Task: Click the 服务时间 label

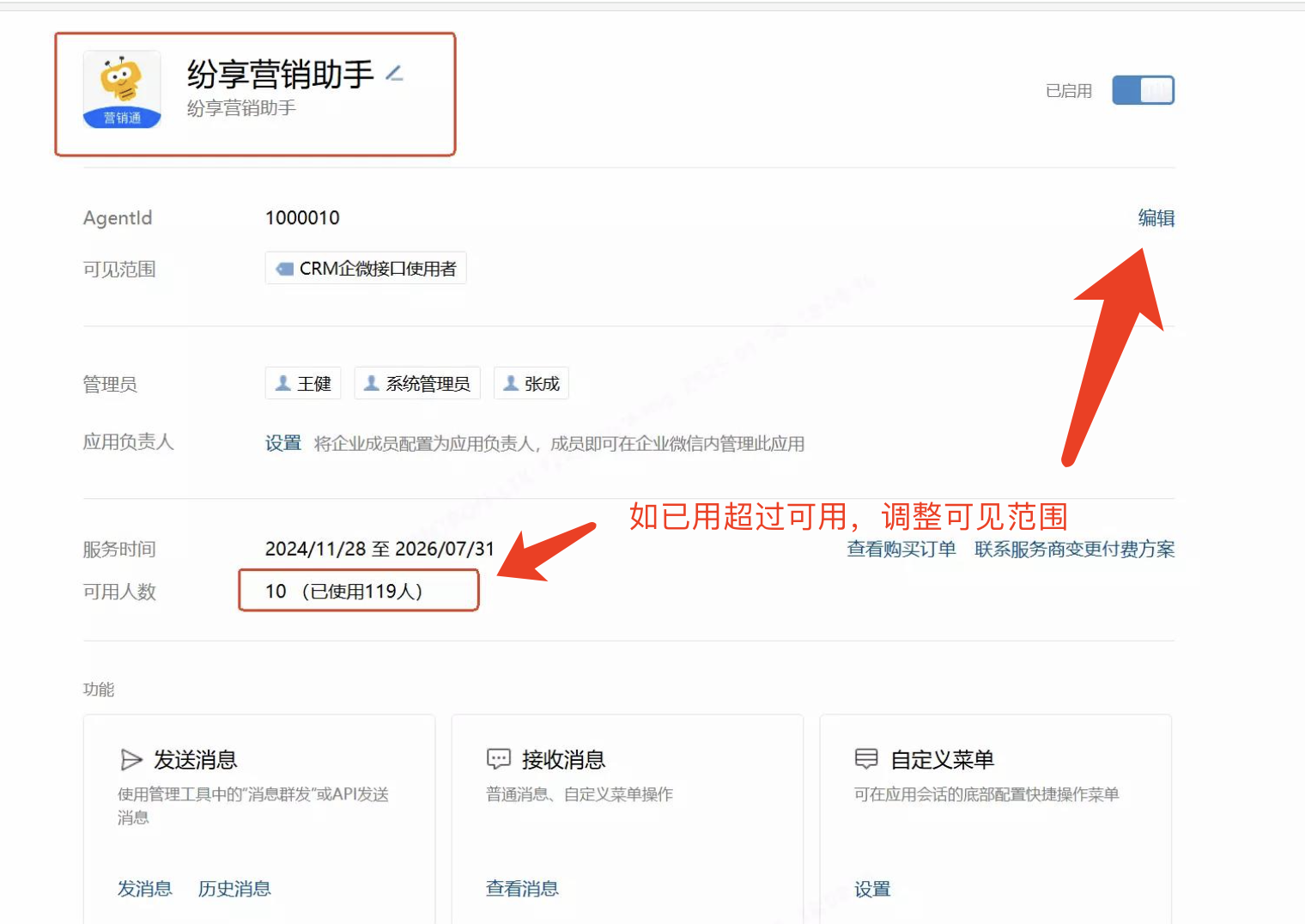Action: click(x=119, y=550)
